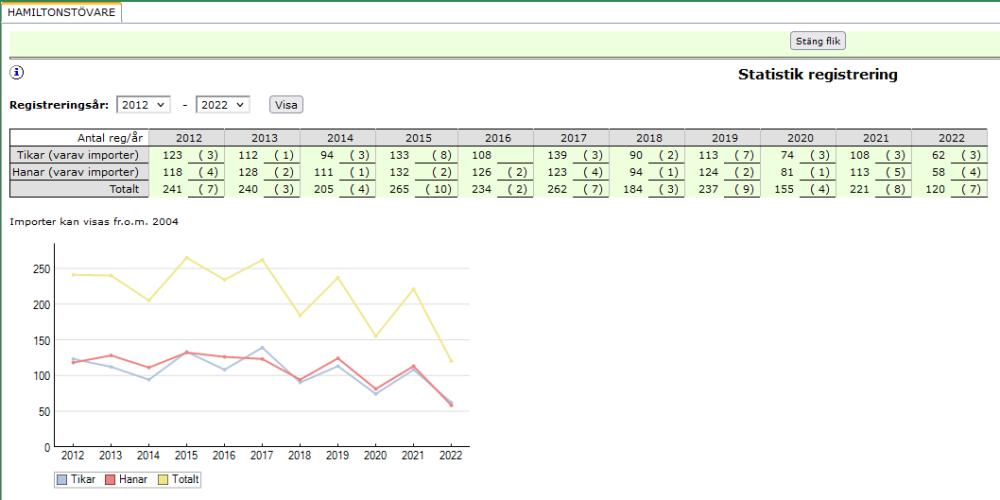Click the Registreringsår label

(x=59, y=105)
